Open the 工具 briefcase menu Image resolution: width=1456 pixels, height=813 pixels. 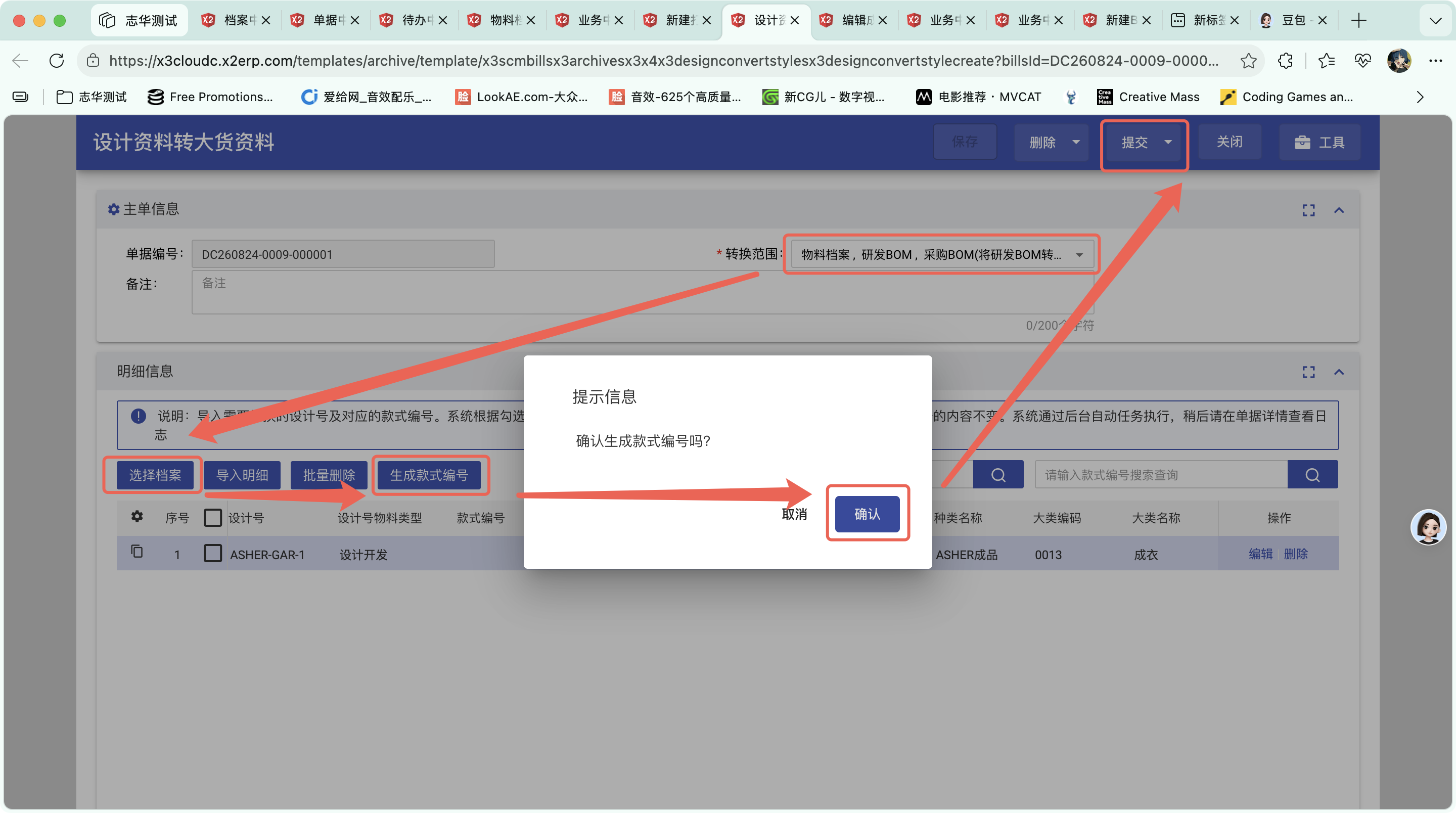[x=1320, y=142]
